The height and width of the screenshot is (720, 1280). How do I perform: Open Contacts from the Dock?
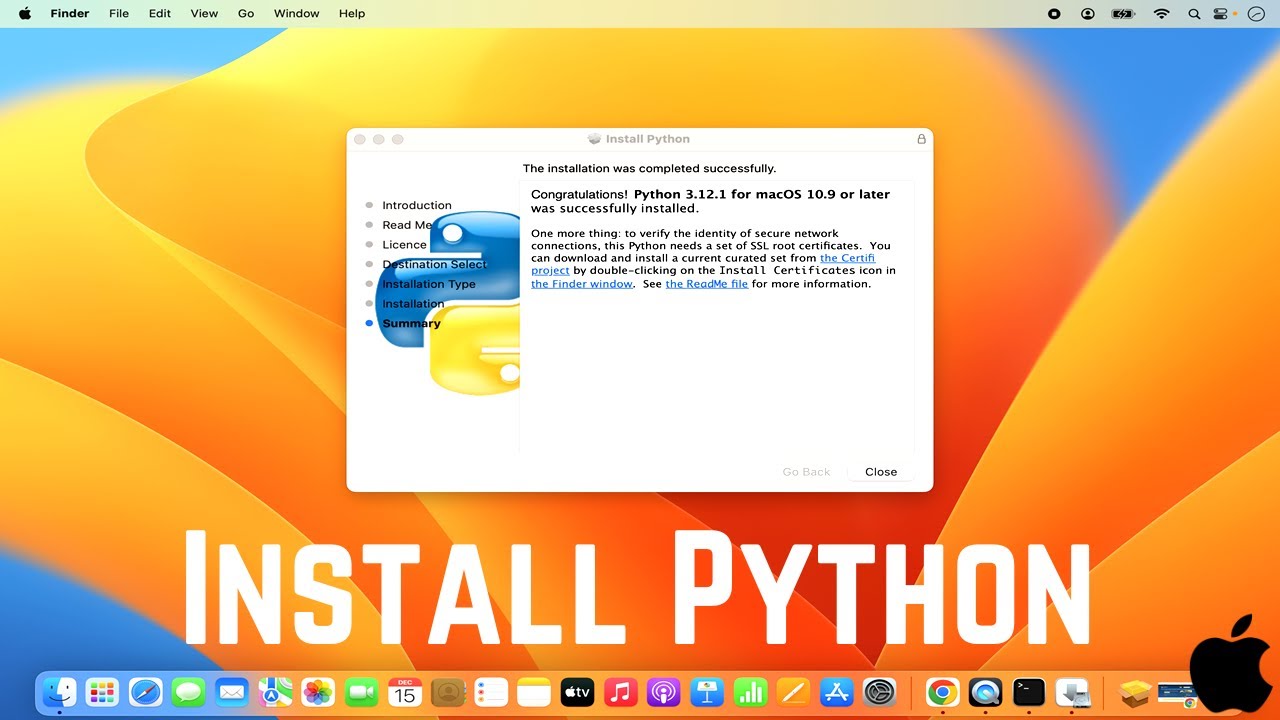click(448, 692)
